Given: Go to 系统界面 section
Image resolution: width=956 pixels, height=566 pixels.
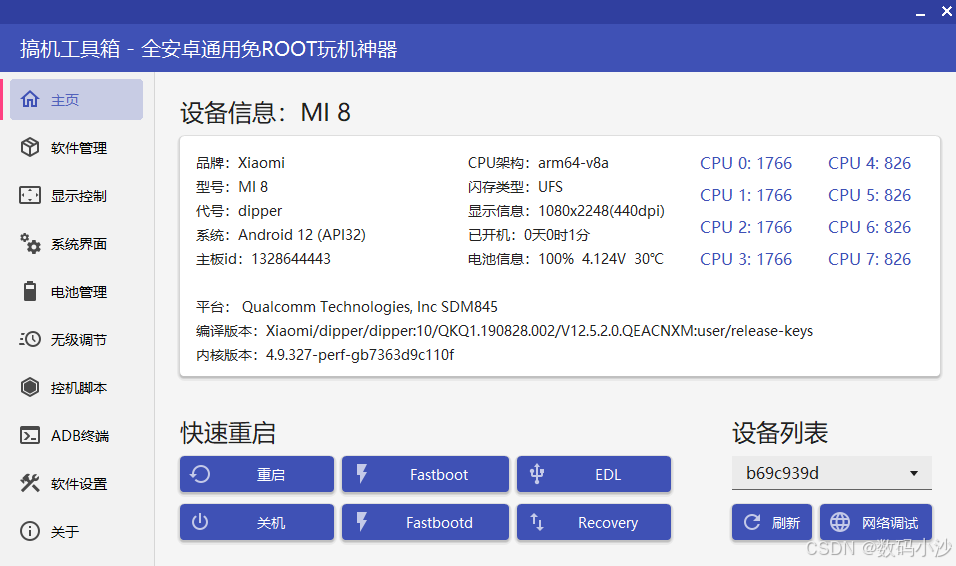Looking at the screenshot, I should [x=76, y=244].
